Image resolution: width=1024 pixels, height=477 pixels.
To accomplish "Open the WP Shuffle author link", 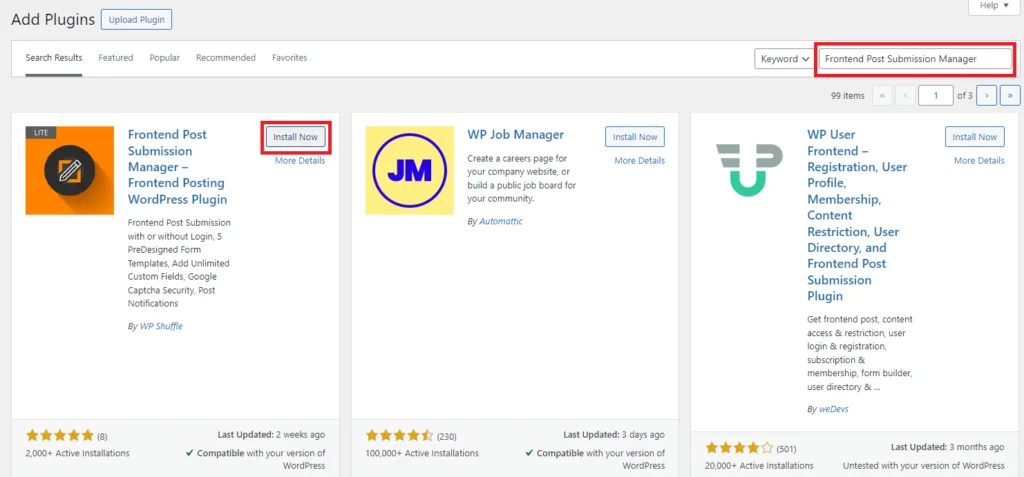I will (x=161, y=327).
